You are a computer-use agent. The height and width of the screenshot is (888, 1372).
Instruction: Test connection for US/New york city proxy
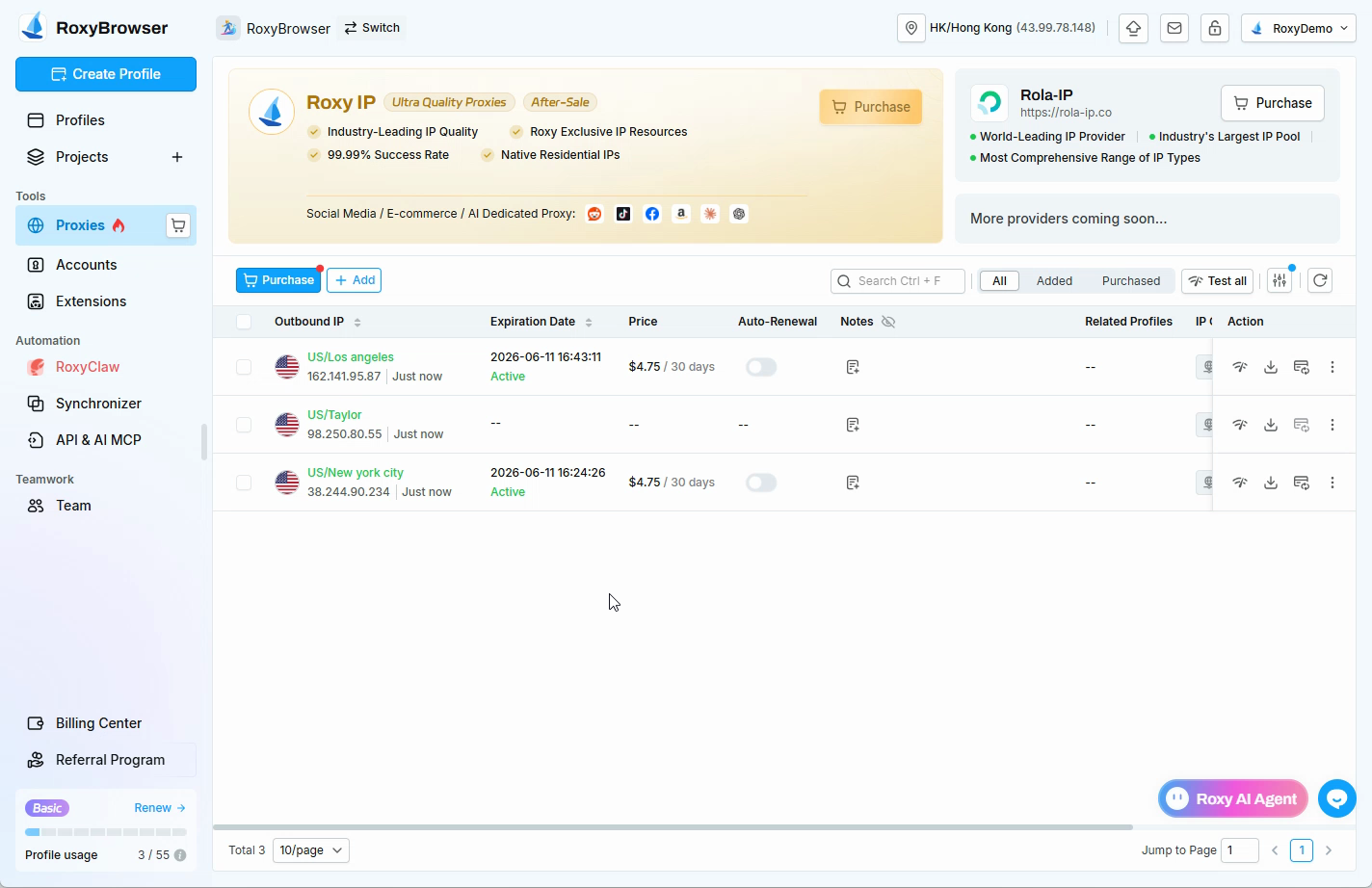1240,483
